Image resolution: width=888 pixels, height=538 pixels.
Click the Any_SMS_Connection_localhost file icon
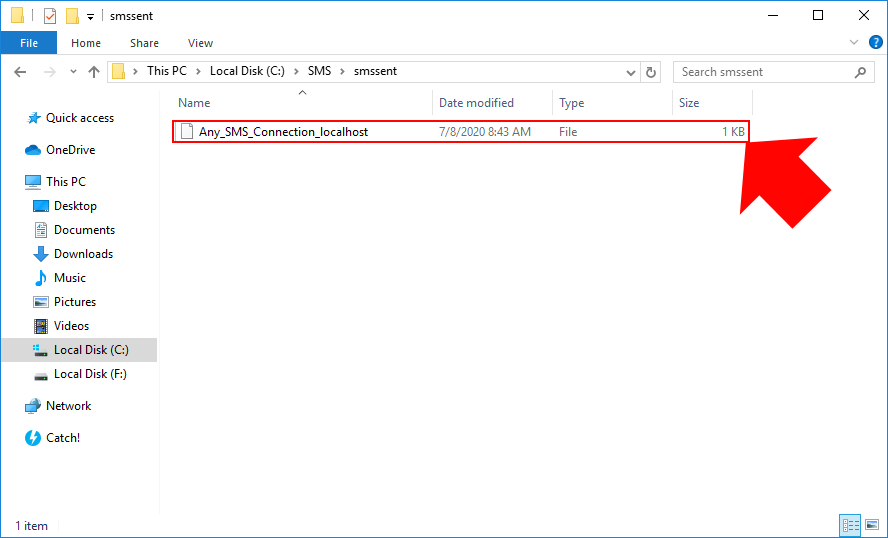pos(187,131)
